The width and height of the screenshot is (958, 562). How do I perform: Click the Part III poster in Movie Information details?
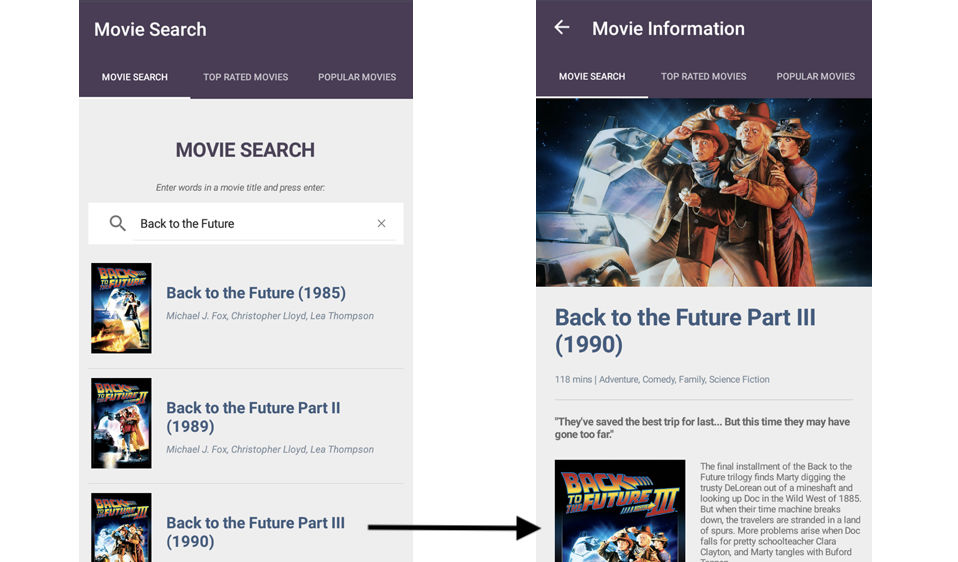pyautogui.click(x=620, y=511)
